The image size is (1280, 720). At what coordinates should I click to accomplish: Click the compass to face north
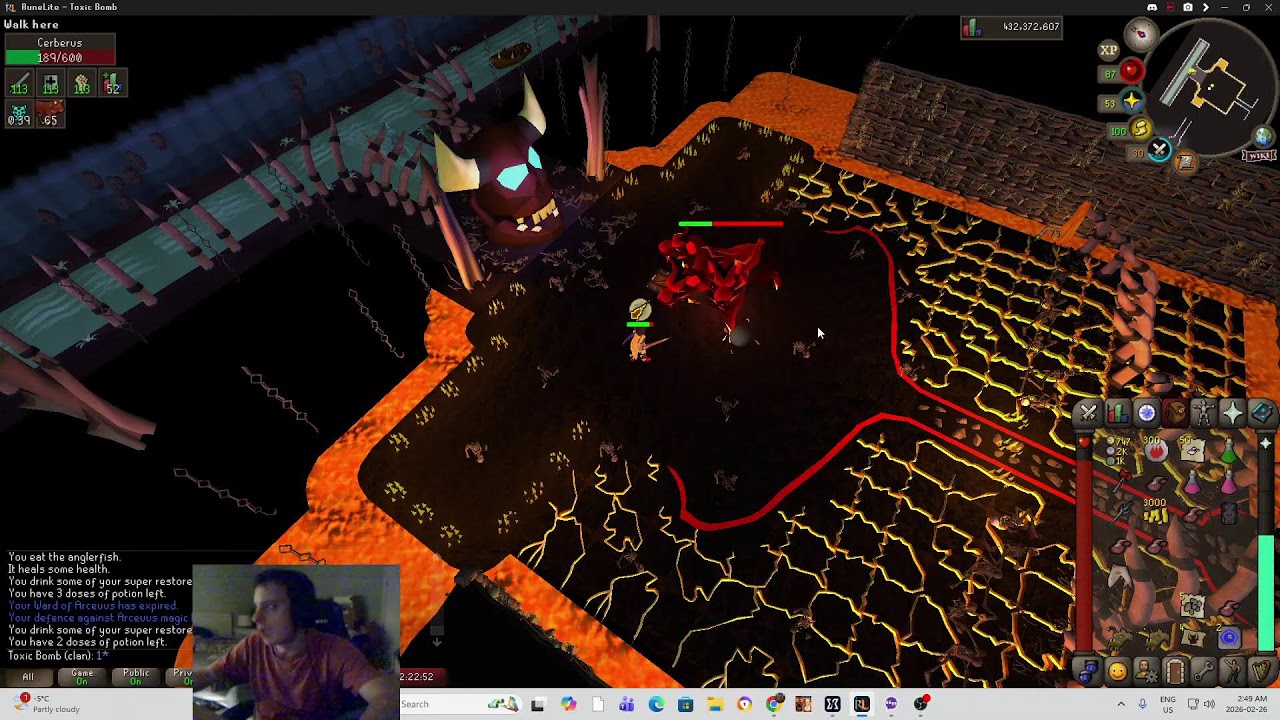coord(1141,33)
